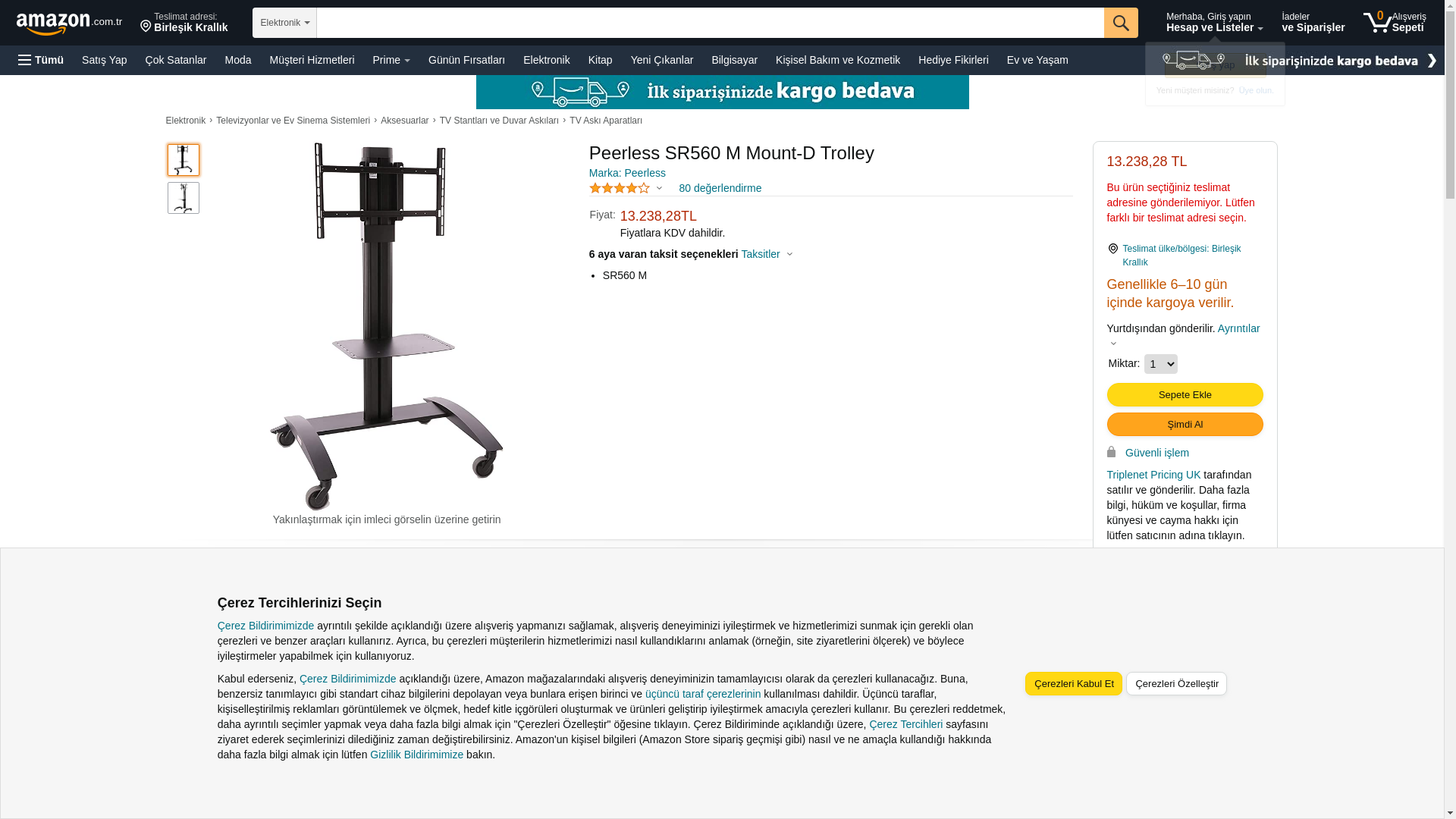Click the Sepete Ekle button
The image size is (1456, 819).
(1185, 394)
